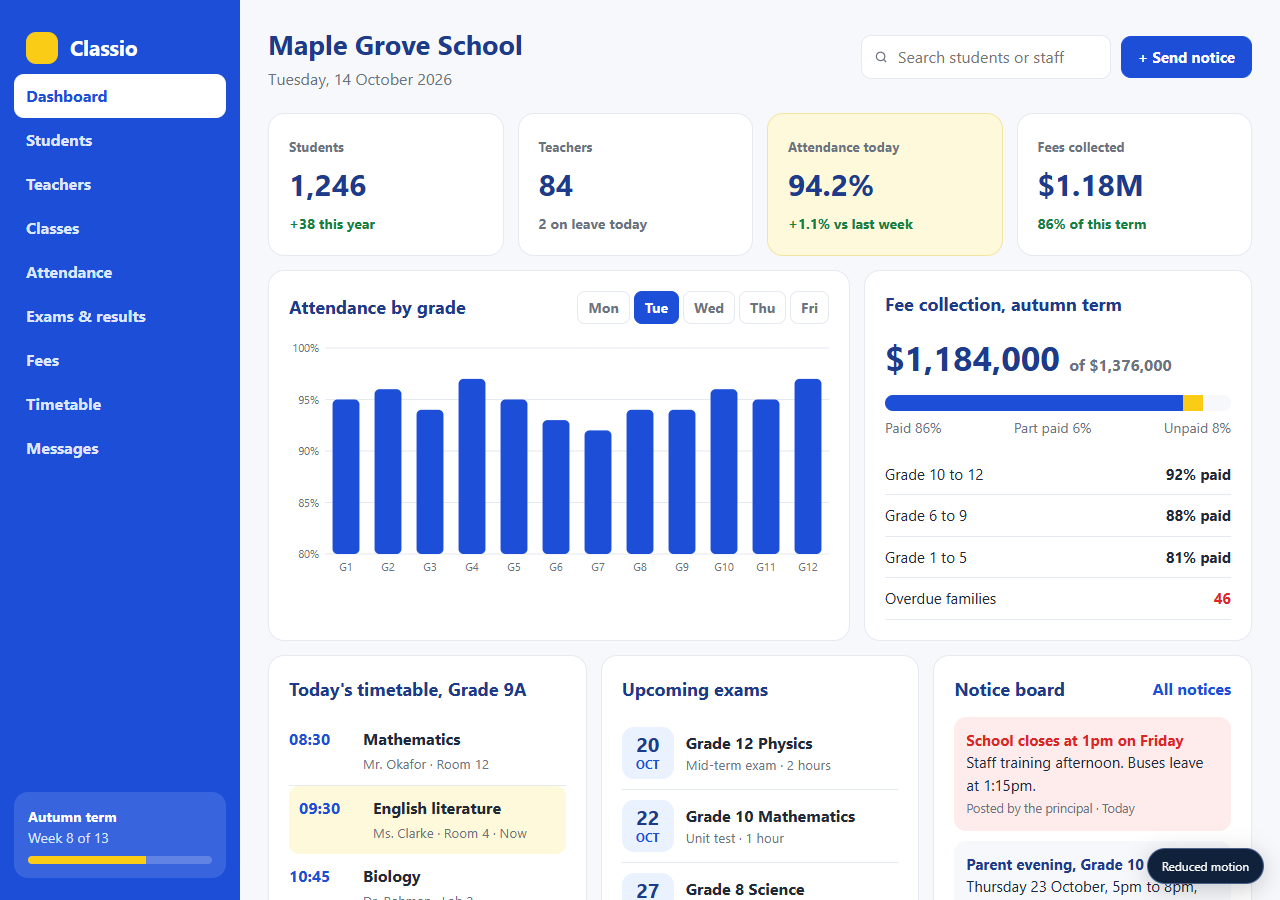Image resolution: width=1280 pixels, height=900 pixels.
Task: Show Wed attendance by grade
Action: tap(709, 308)
